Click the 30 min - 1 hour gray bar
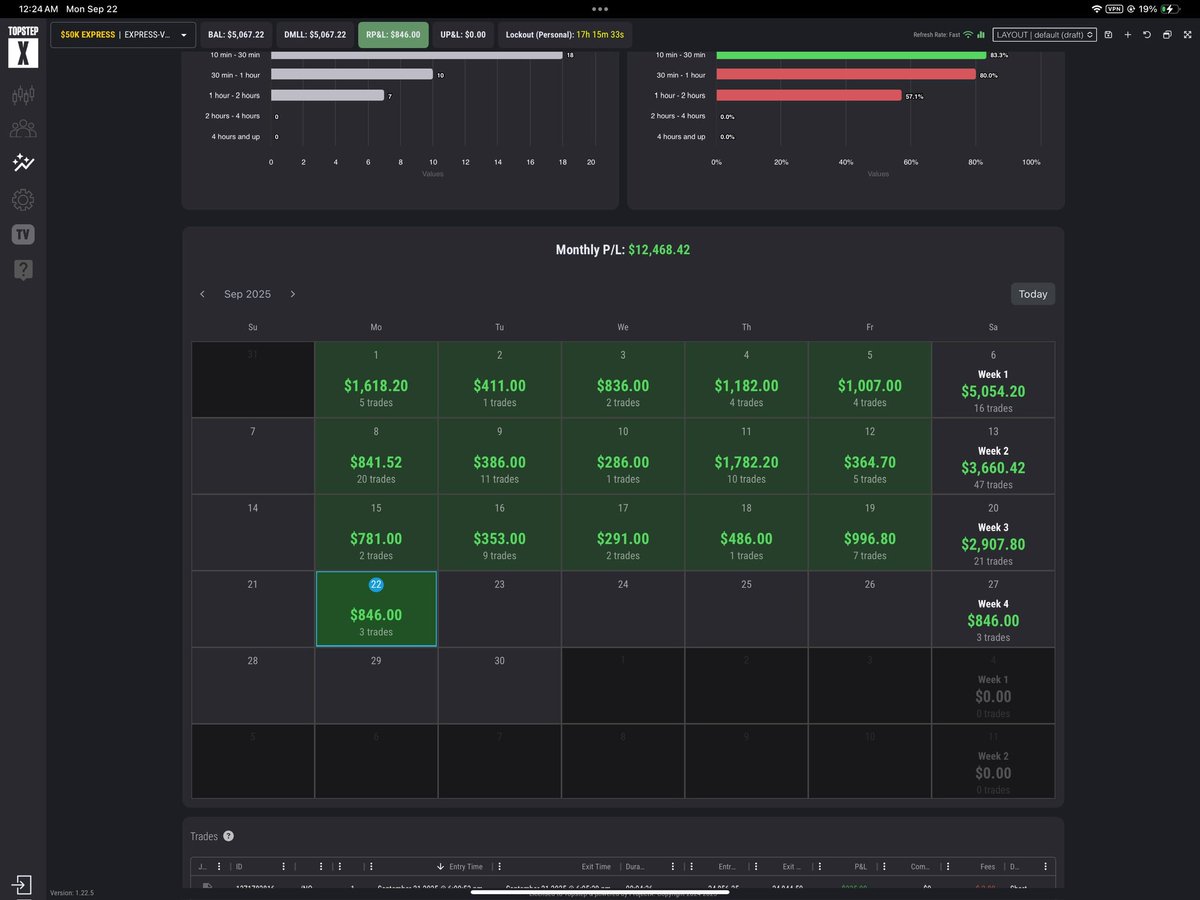The image size is (1200, 900). [352, 75]
